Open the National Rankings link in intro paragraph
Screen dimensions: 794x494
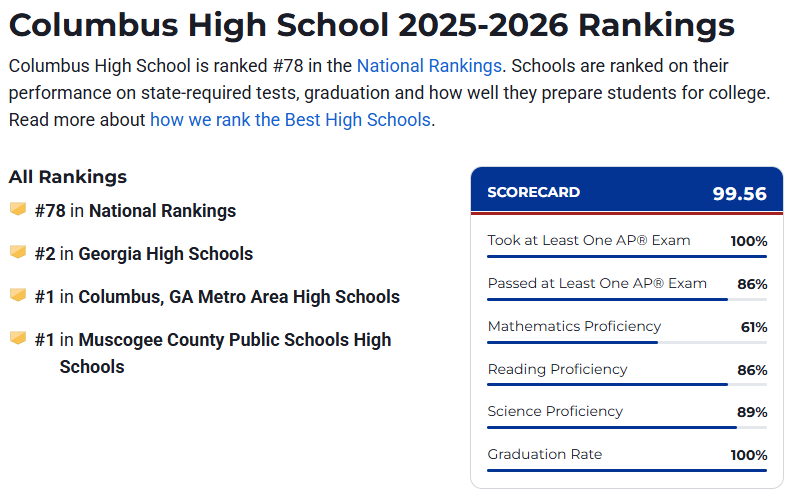point(429,67)
